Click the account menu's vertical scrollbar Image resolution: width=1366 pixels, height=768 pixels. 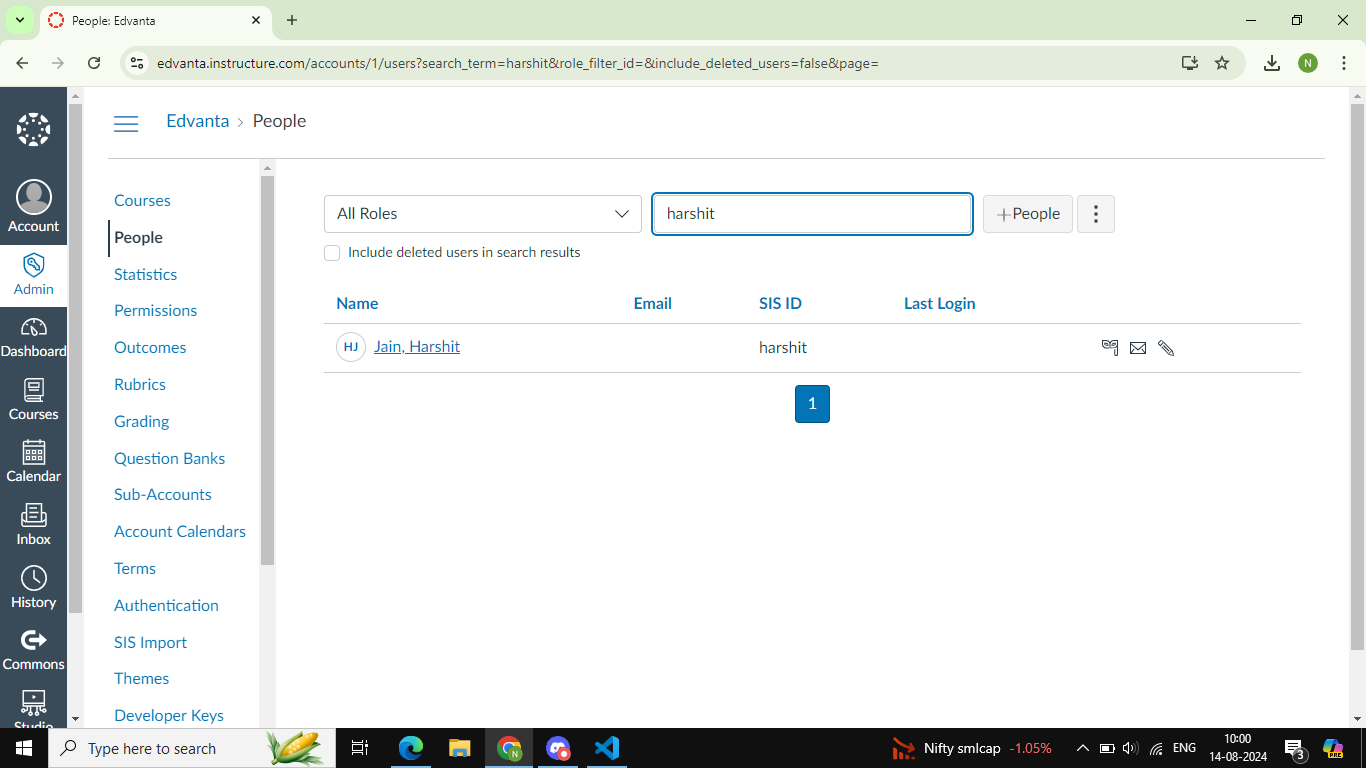(x=267, y=370)
